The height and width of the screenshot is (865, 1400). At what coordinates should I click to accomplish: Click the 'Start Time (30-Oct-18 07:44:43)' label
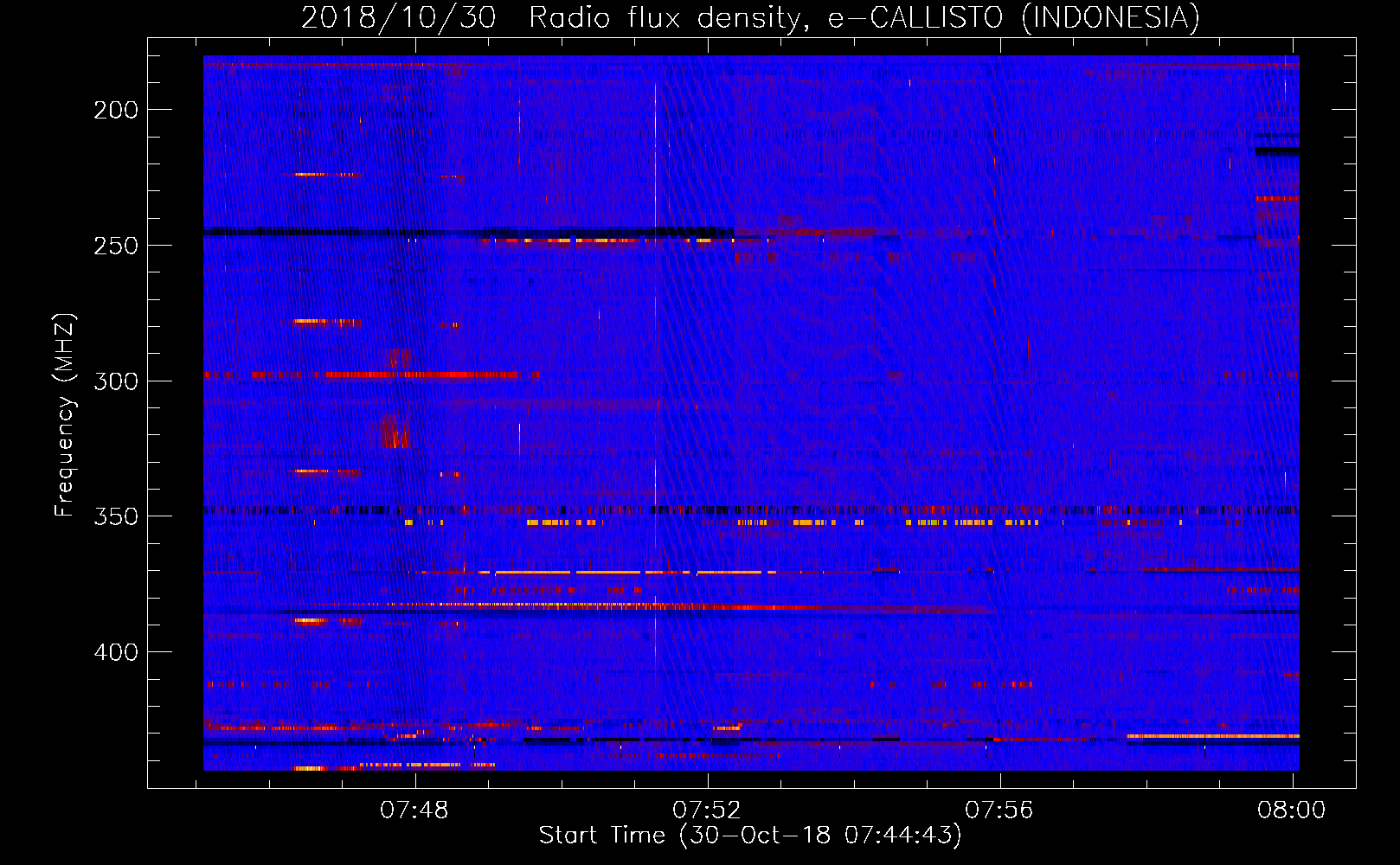coord(750,836)
